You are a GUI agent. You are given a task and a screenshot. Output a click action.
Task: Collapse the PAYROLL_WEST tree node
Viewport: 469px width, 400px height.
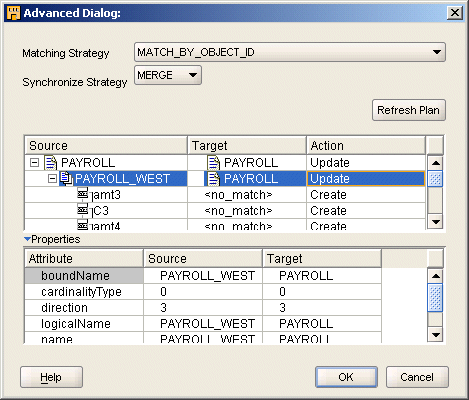[52, 179]
